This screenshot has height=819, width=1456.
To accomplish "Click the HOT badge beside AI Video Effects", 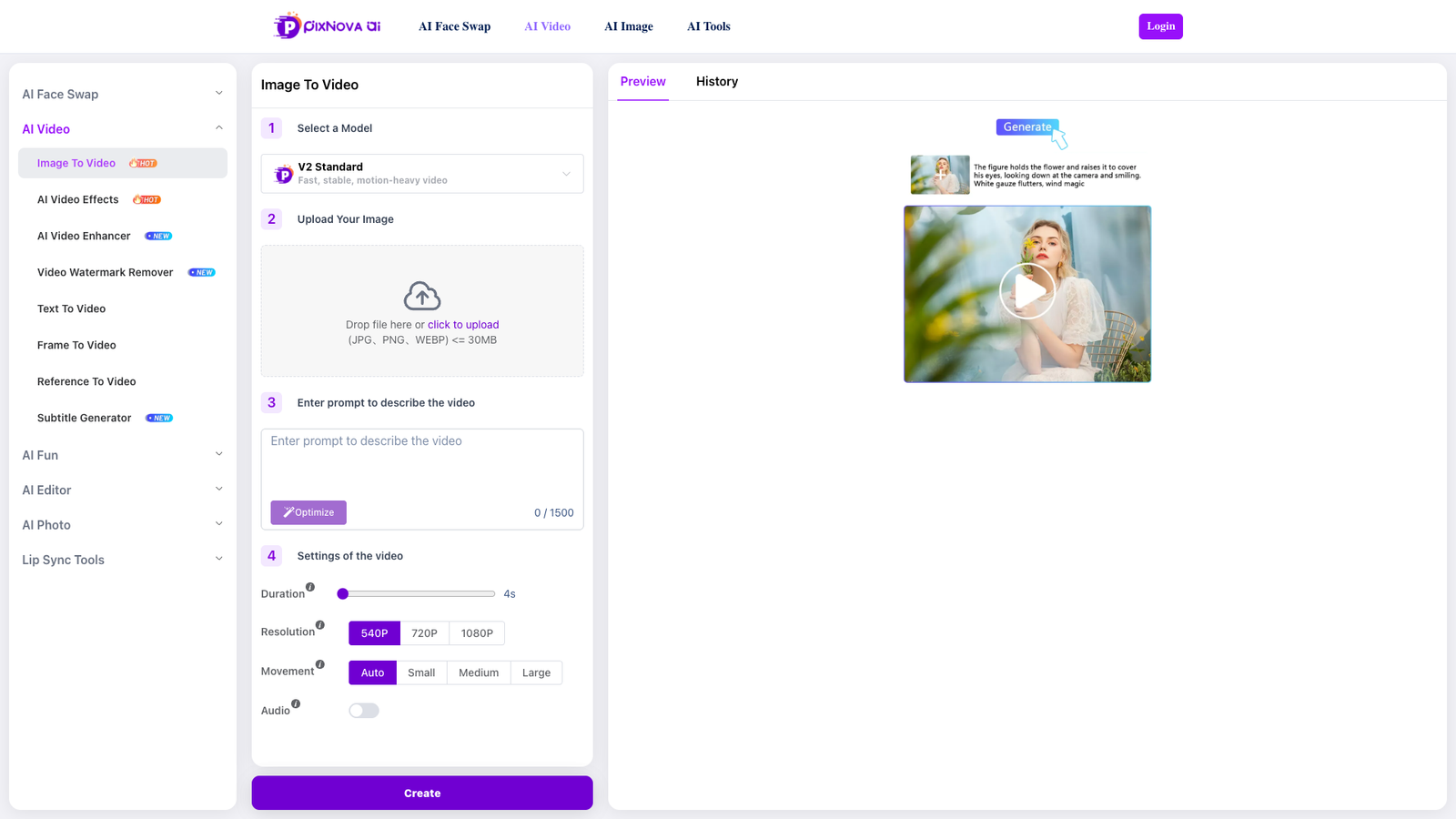I will [147, 200].
